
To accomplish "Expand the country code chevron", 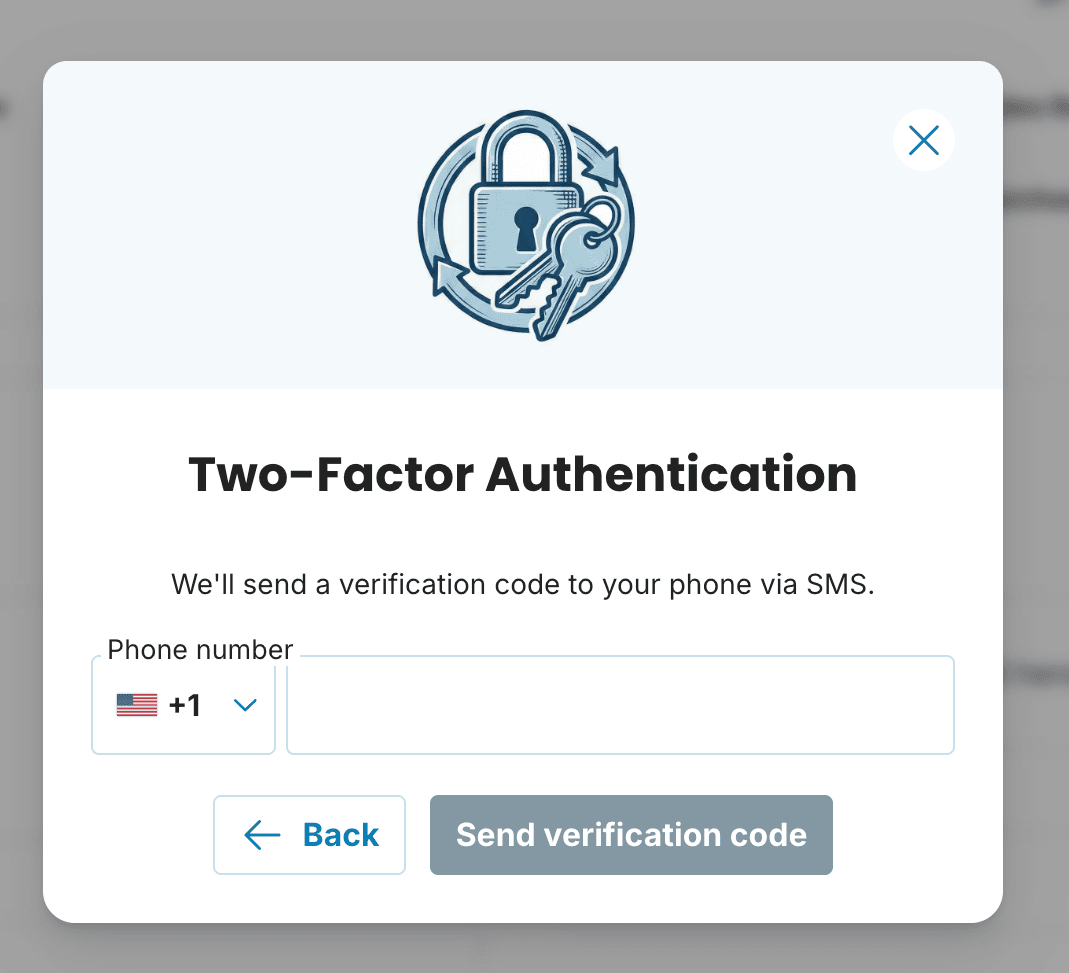I will (245, 706).
